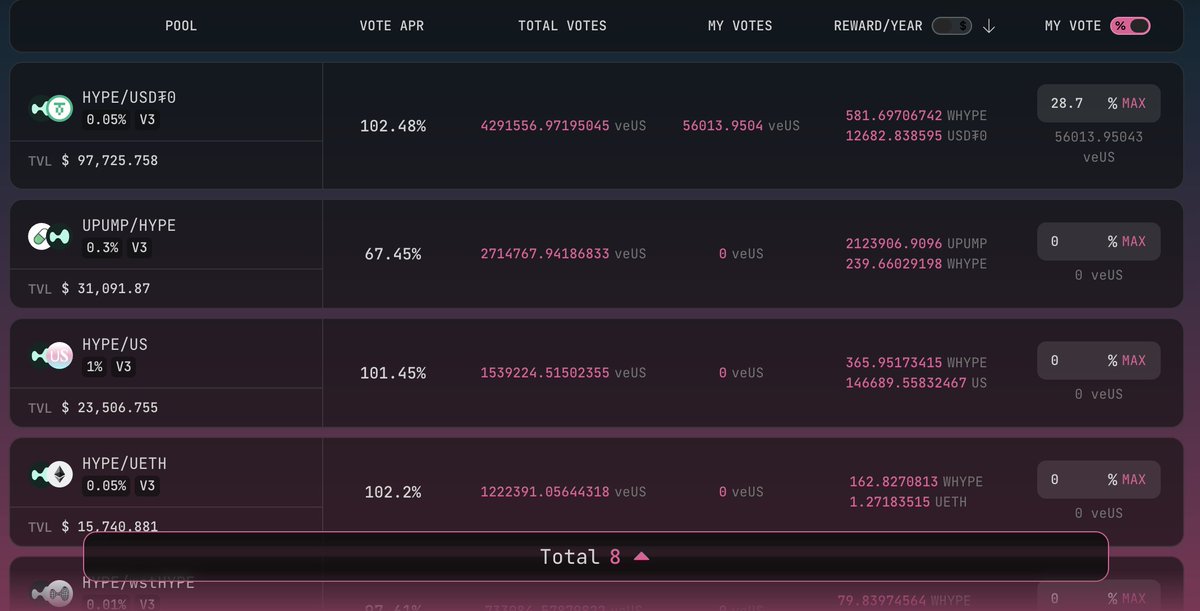Click reward 2123906.9096 UPUMP
Image resolution: width=1200 pixels, height=611 pixels.
click(916, 244)
